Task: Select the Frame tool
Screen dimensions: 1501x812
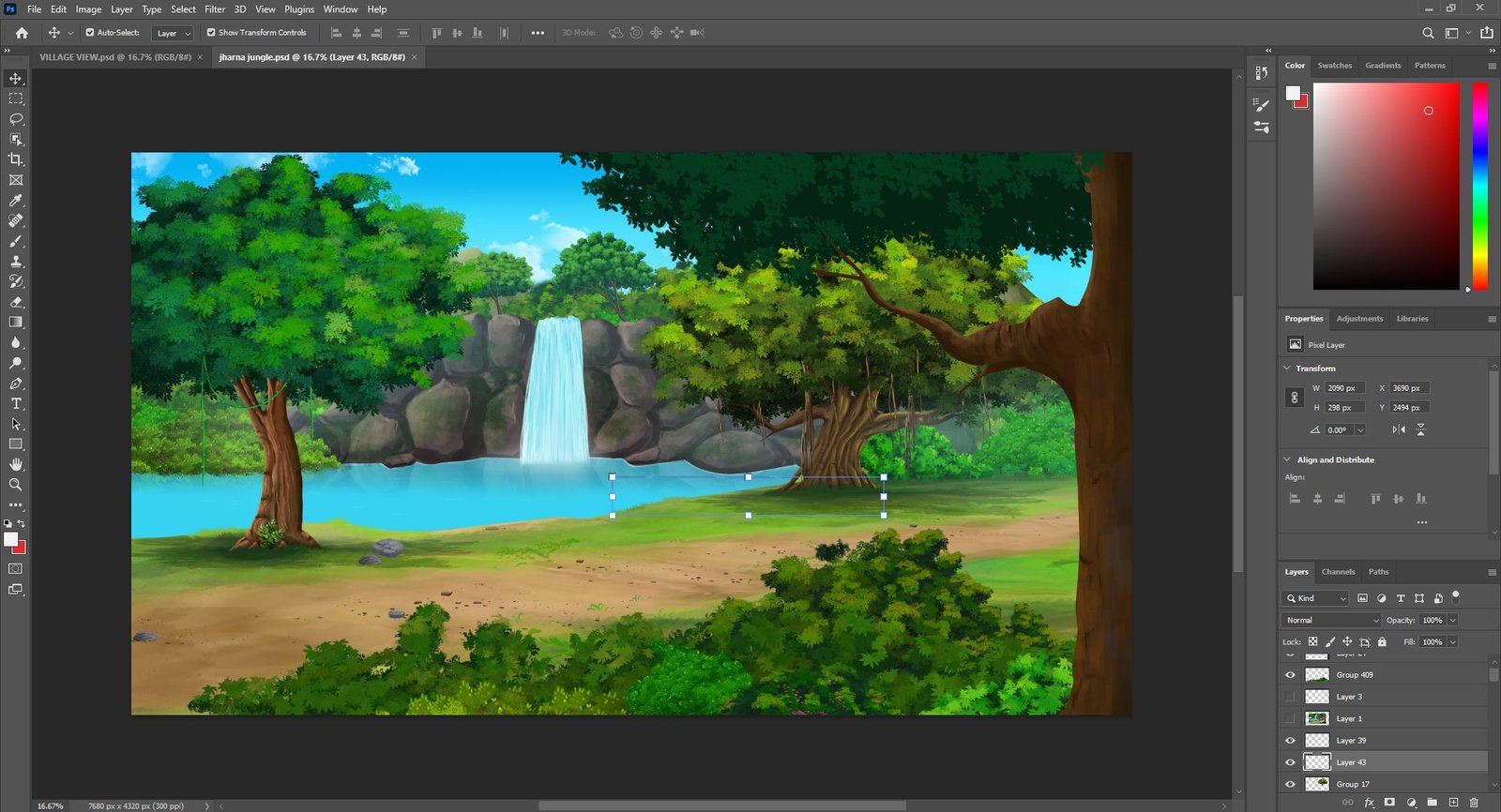Action: coord(16,180)
